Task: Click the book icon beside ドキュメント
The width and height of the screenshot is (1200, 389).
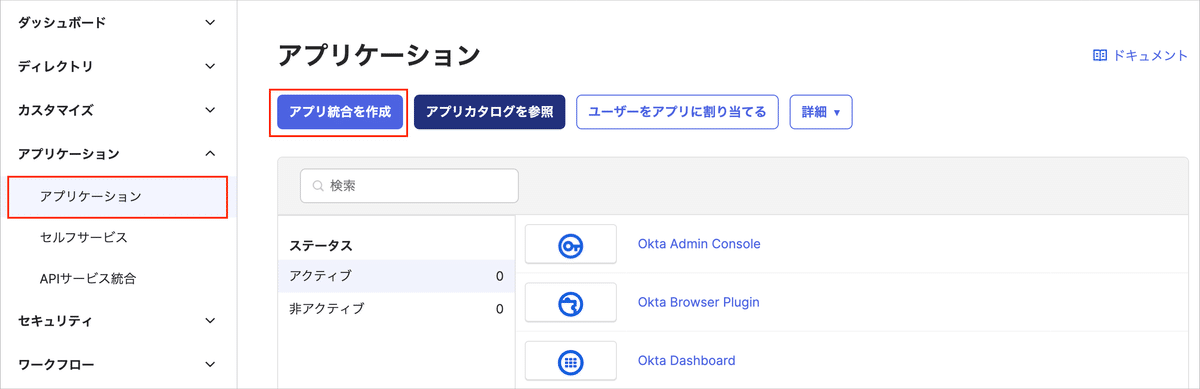Action: pos(1100,56)
